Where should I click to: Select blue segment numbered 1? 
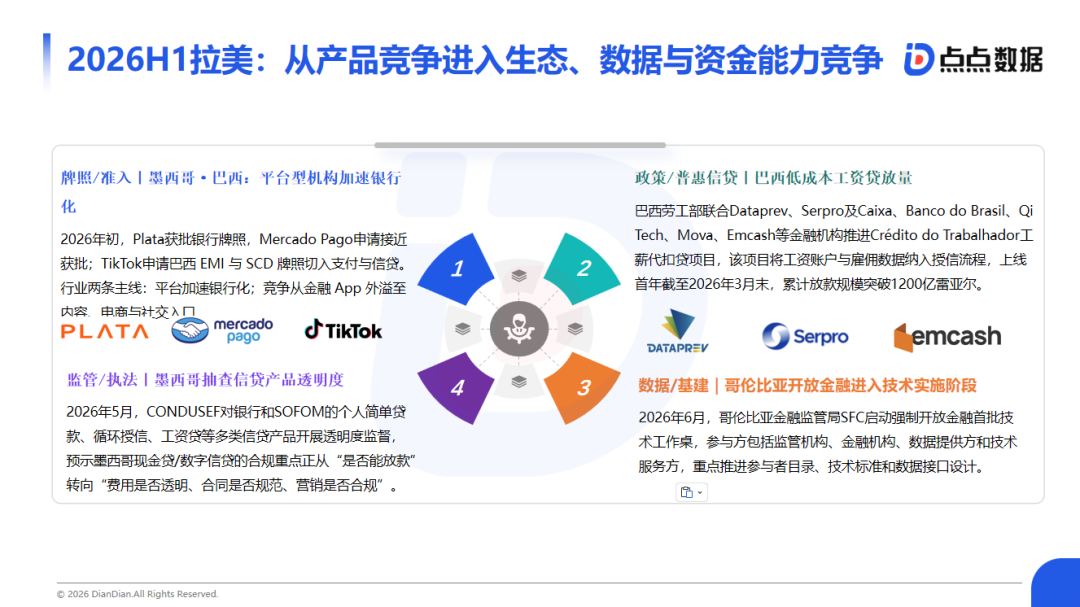click(457, 269)
